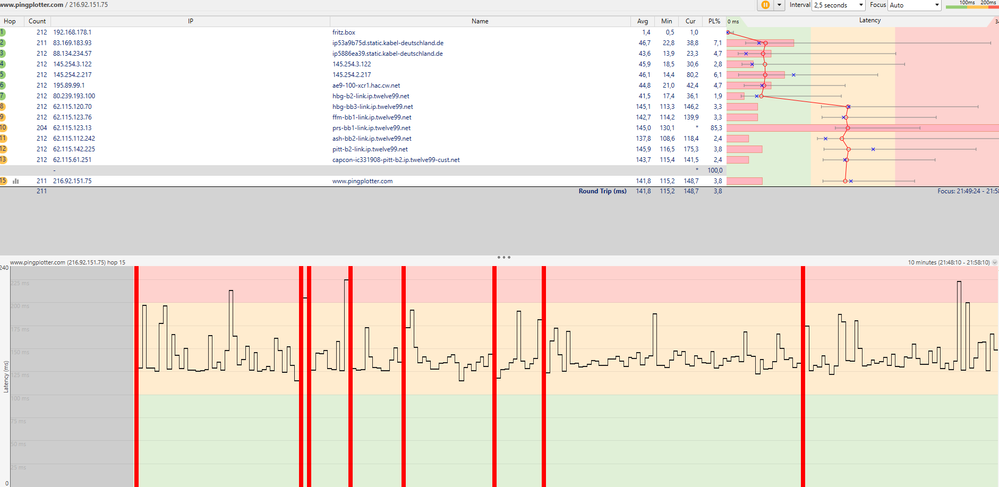Adjust the 100ms/200ms latency color scale
The image size is (999, 487).
click(x=972, y=4)
